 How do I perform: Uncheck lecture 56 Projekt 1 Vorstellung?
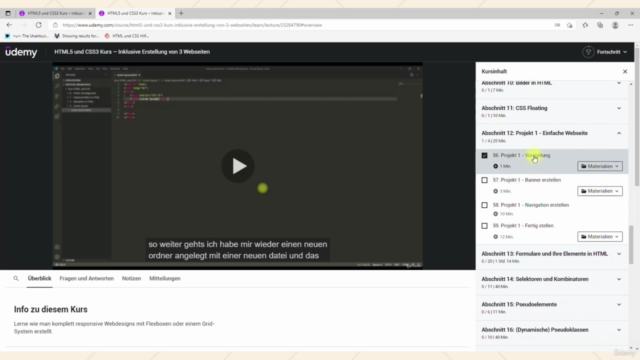coord(484,156)
